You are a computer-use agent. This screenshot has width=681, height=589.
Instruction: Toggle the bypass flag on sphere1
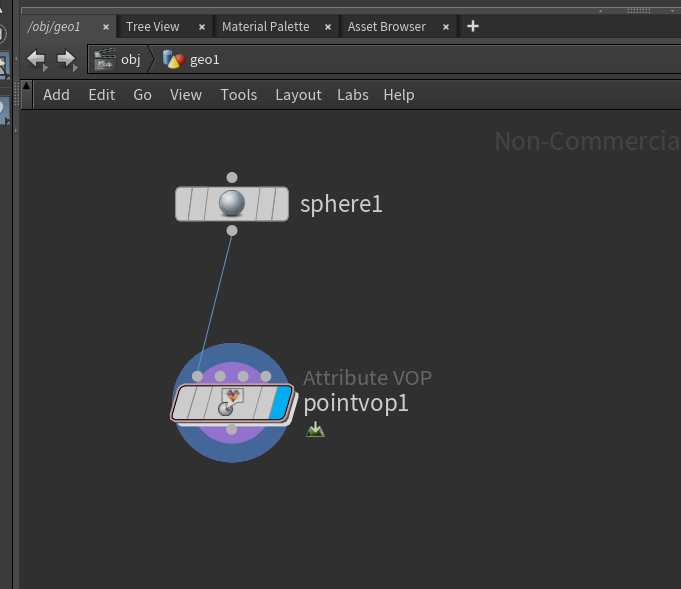point(183,204)
